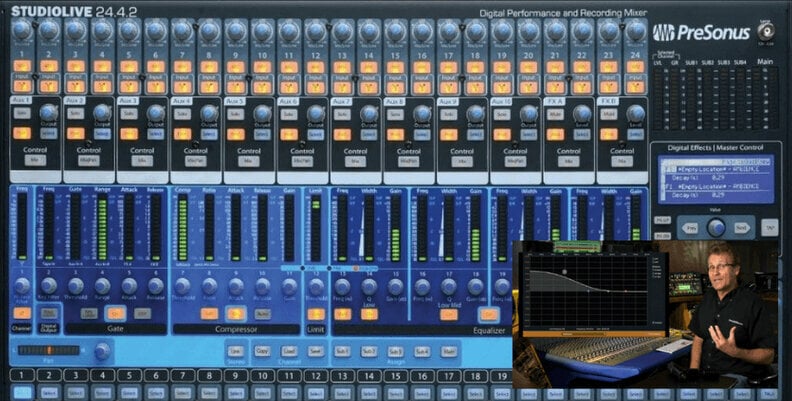Click the PreSonus logo

point(701,33)
